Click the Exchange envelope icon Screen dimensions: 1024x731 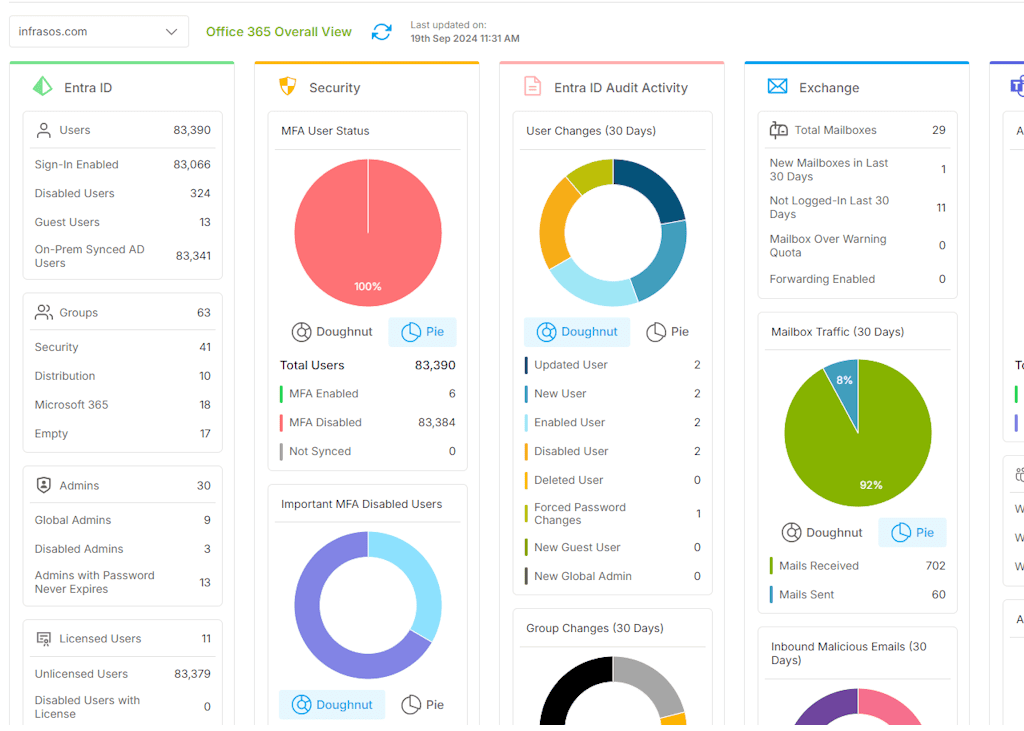point(777,87)
